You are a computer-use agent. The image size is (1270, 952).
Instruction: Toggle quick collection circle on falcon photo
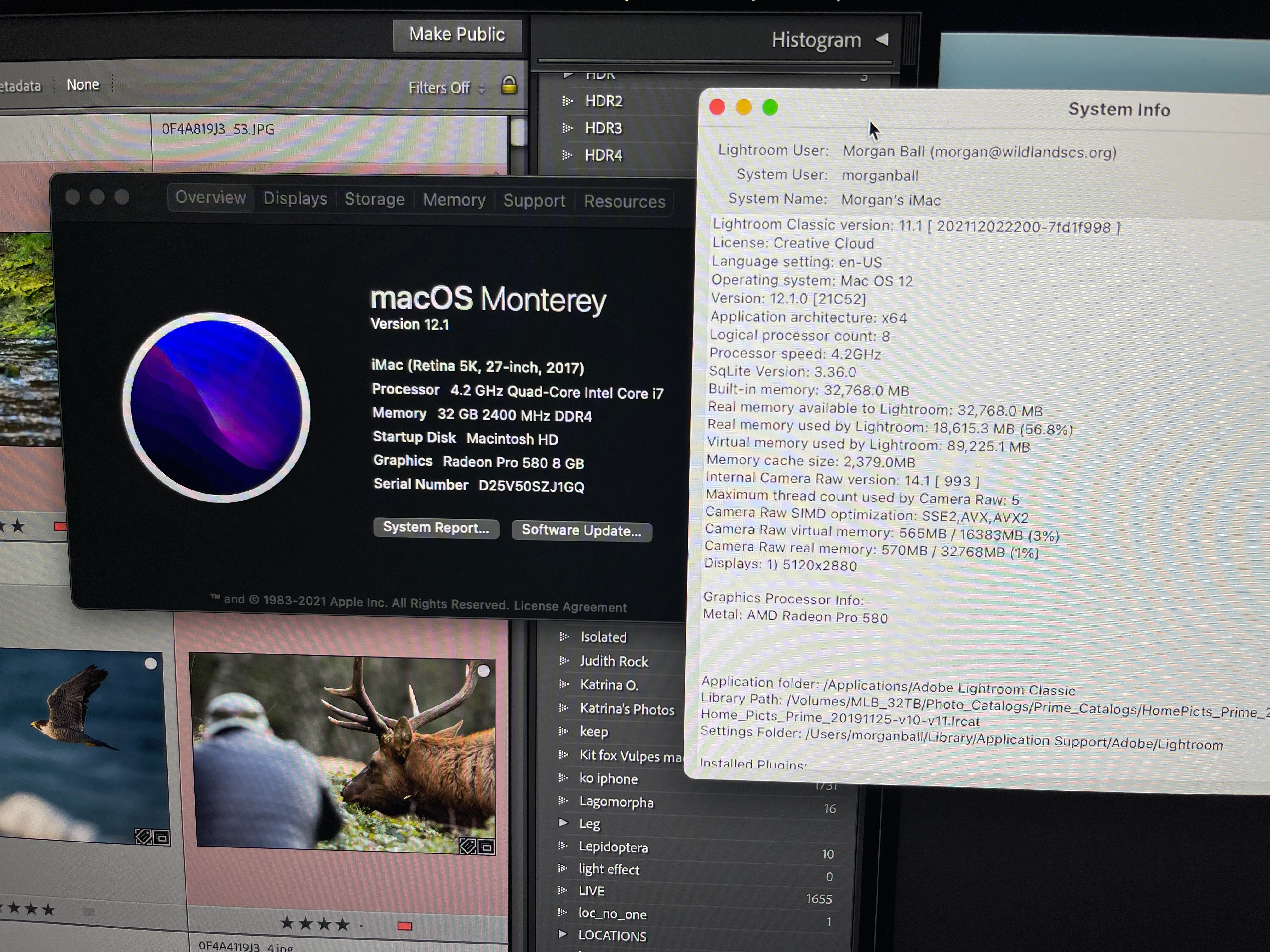pos(151,663)
